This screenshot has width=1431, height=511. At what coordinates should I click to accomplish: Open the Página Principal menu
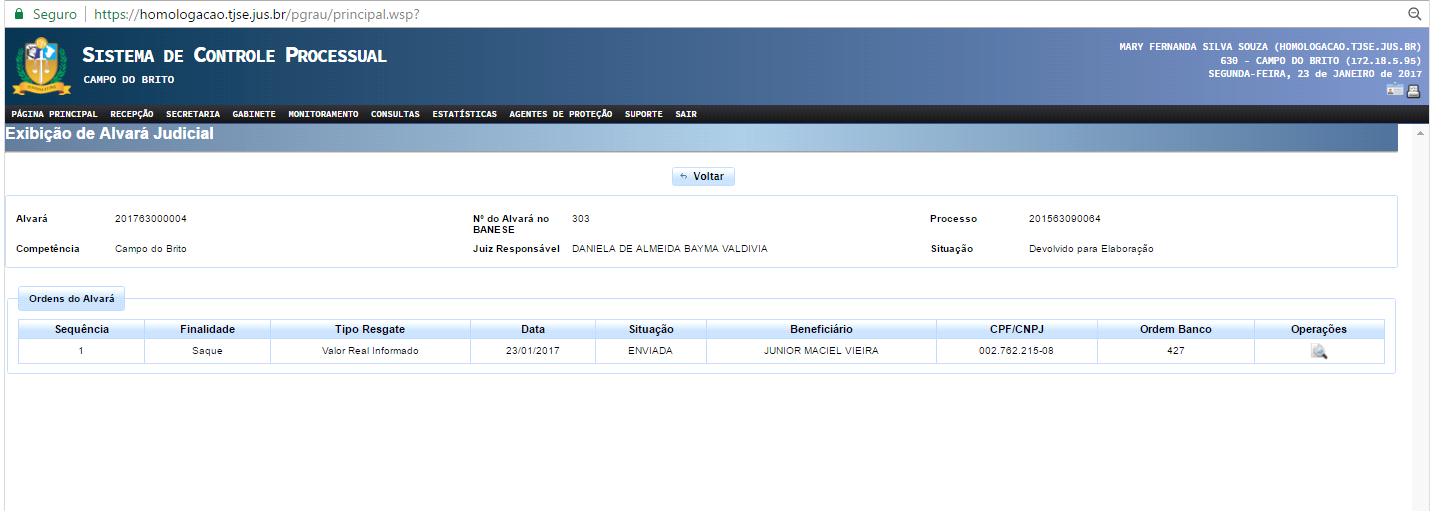pyautogui.click(x=54, y=114)
